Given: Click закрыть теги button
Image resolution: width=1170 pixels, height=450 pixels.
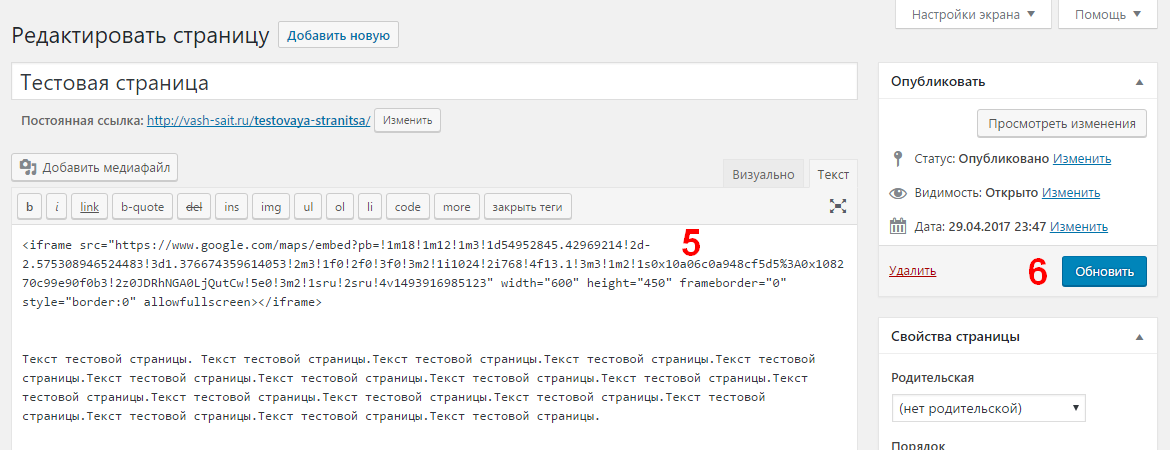Looking at the screenshot, I should point(528,207).
